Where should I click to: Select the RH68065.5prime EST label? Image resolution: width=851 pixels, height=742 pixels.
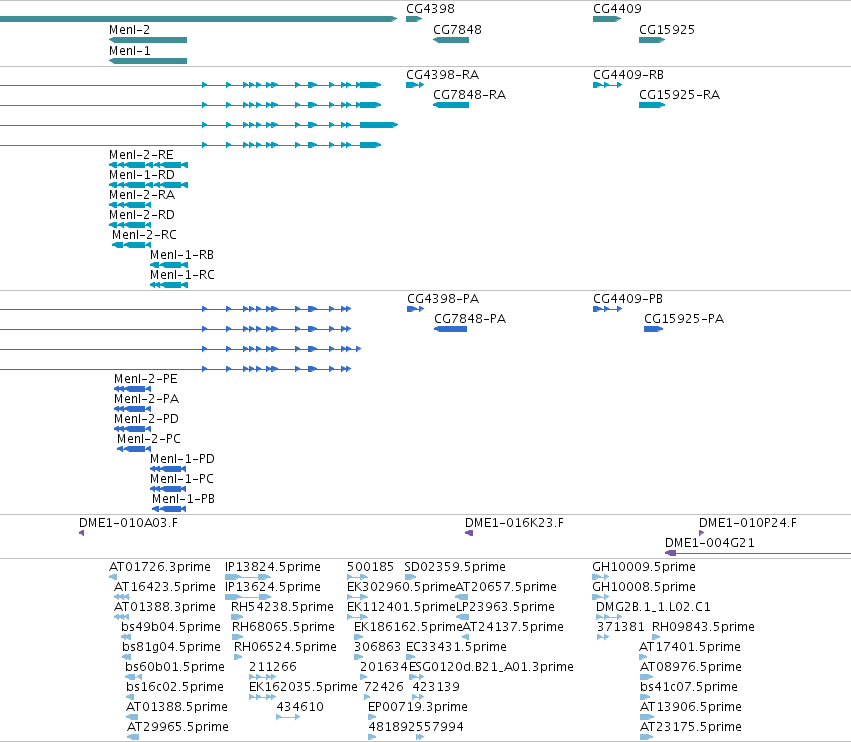[x=283, y=627]
